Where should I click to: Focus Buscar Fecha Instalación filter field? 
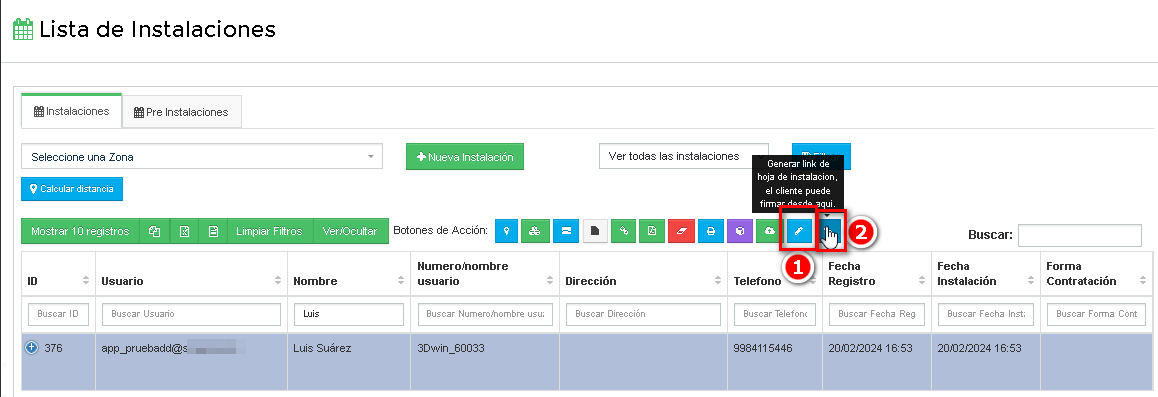pyautogui.click(x=986, y=314)
